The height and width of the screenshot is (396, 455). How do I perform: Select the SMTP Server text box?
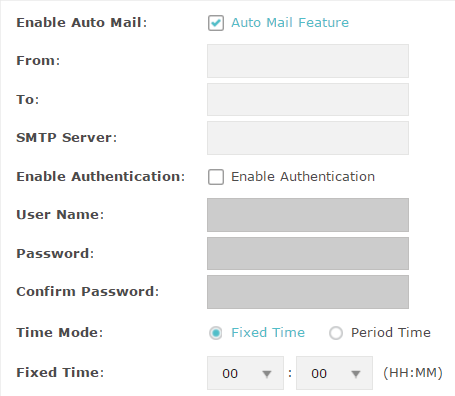pyautogui.click(x=308, y=138)
